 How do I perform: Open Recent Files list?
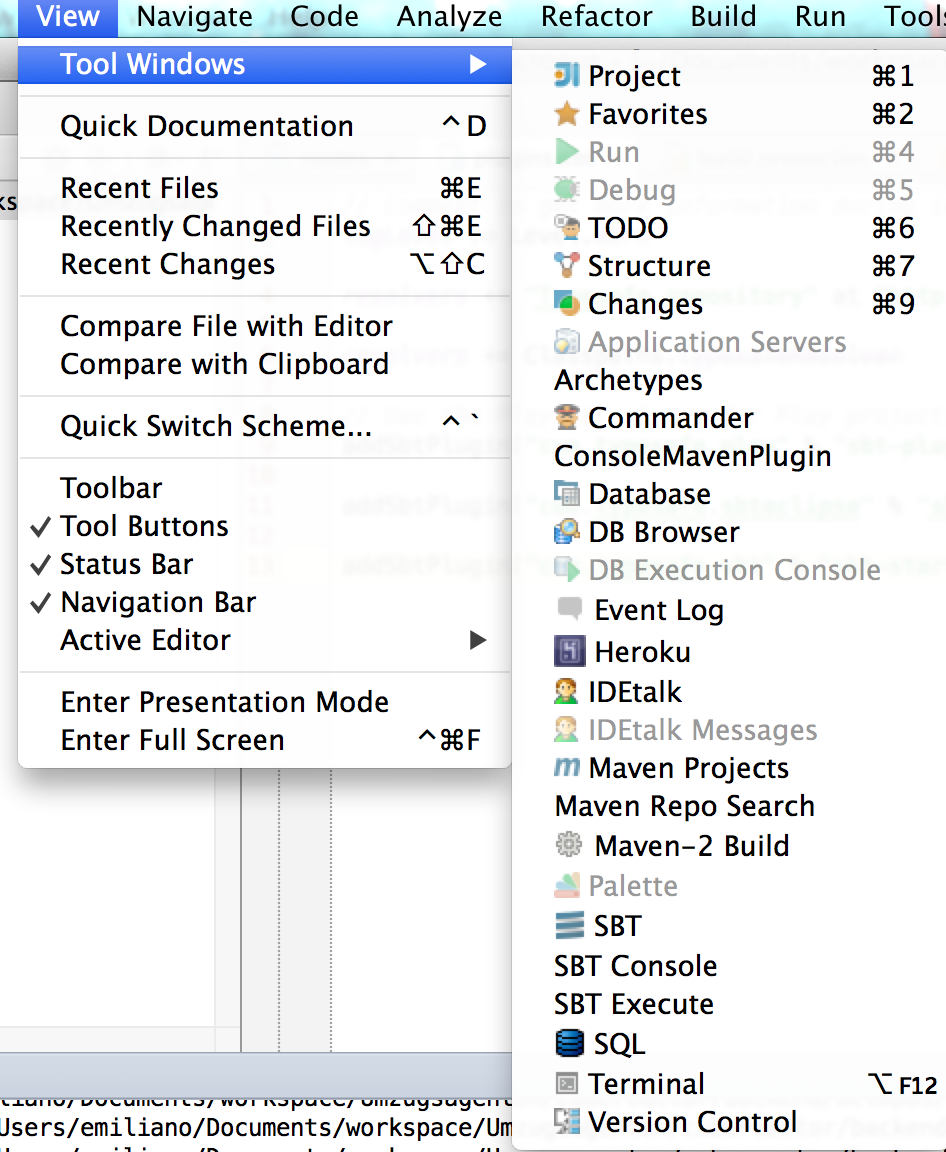(140, 188)
